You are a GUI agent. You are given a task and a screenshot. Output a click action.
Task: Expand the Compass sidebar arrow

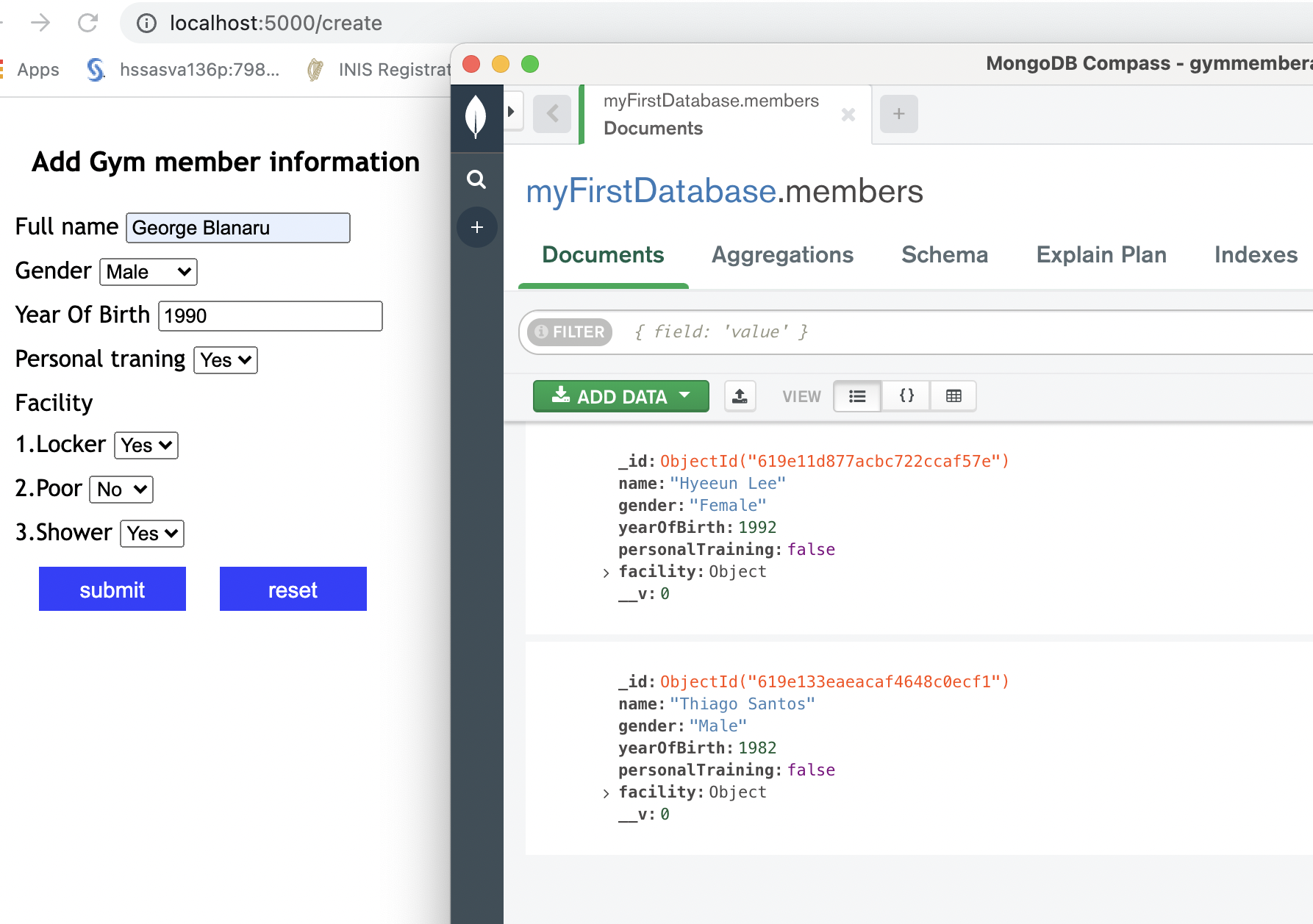512,112
